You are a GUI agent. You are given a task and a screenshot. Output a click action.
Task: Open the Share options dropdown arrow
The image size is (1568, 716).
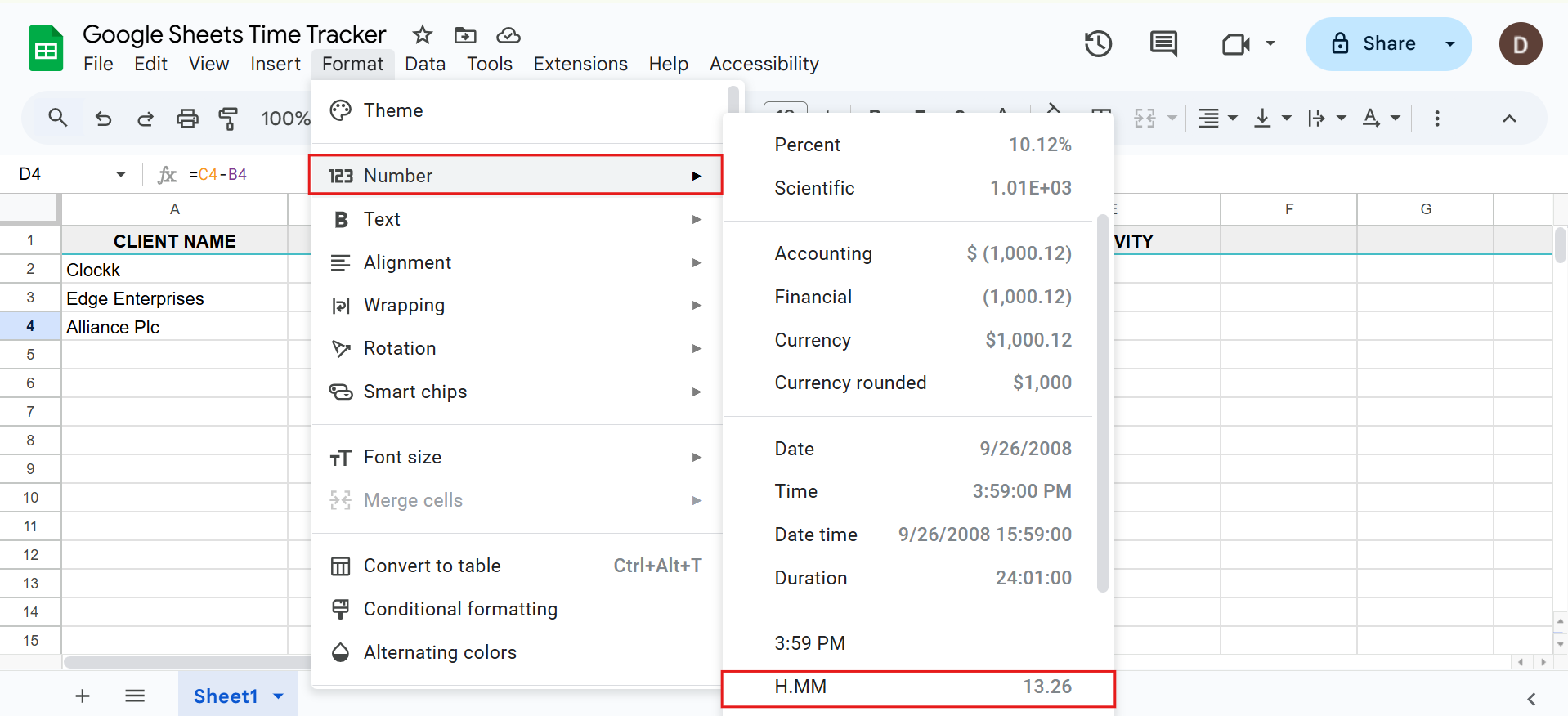tap(1449, 43)
